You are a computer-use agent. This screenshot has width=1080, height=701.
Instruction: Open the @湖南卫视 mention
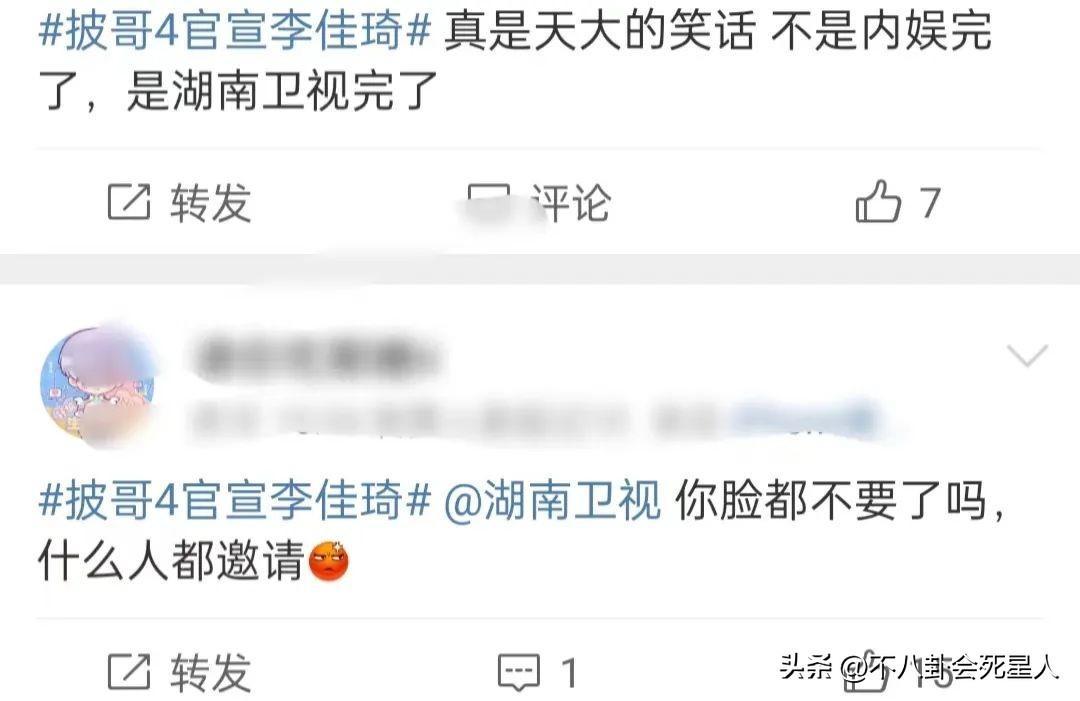pos(552,500)
